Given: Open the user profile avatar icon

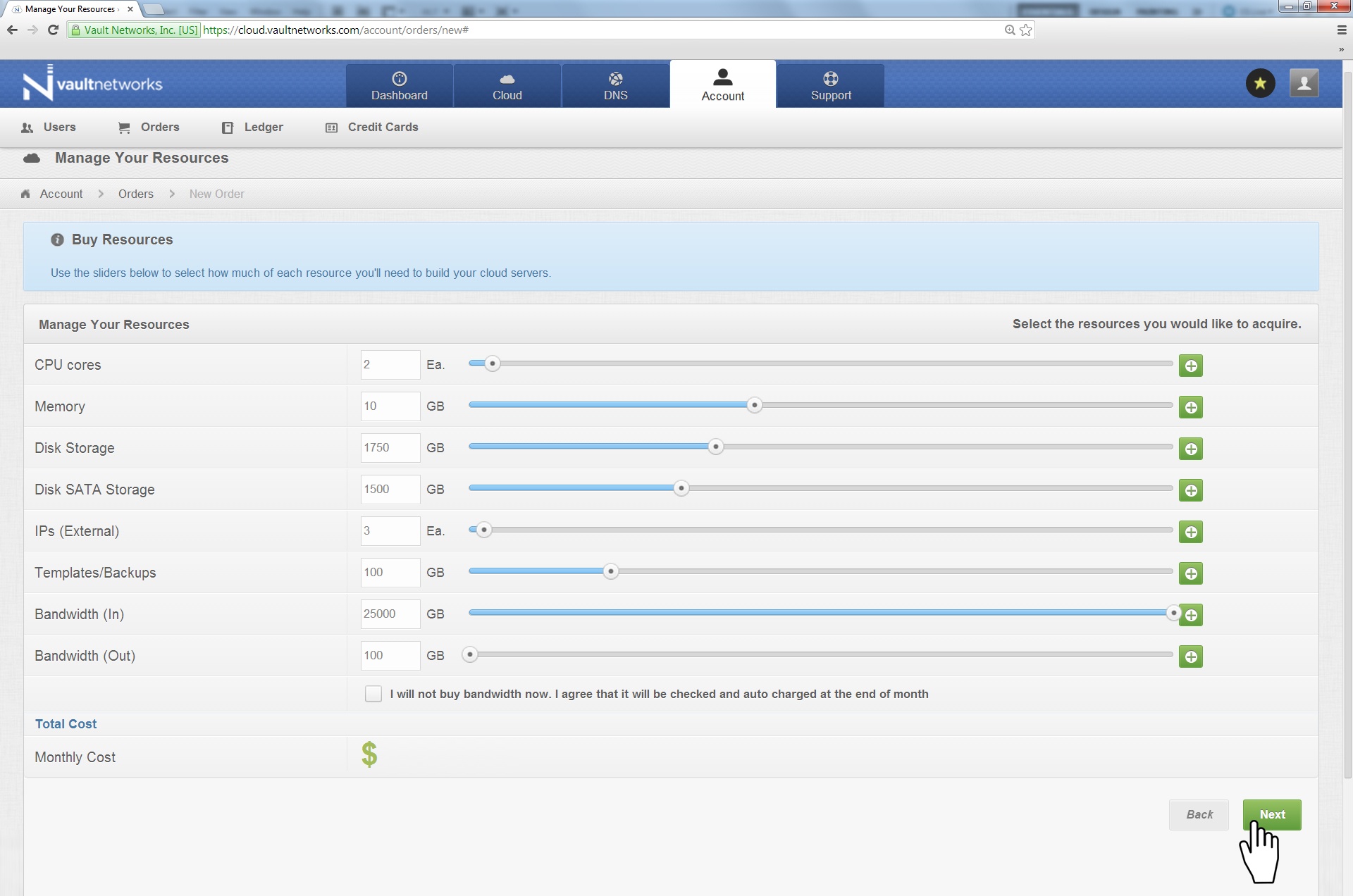Looking at the screenshot, I should click(1304, 84).
